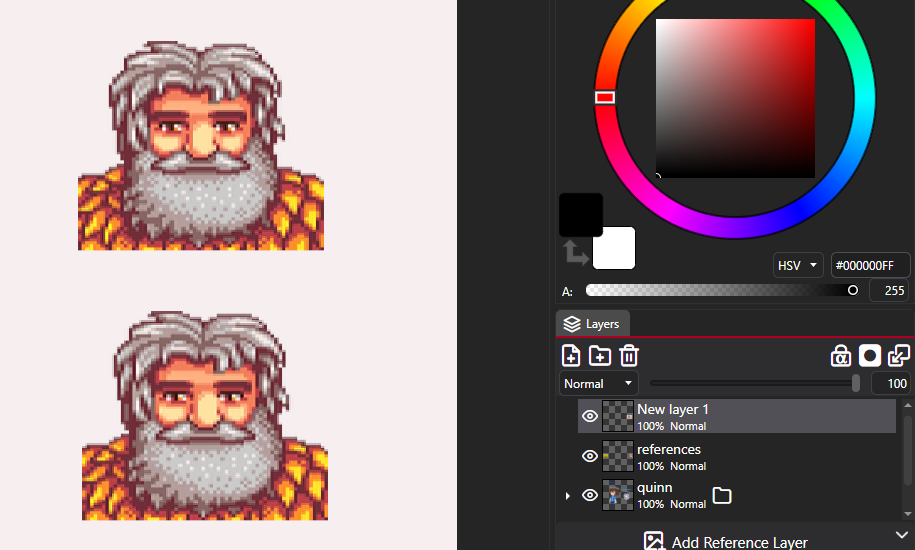
Task: Click the create mask circle icon
Action: click(869, 356)
